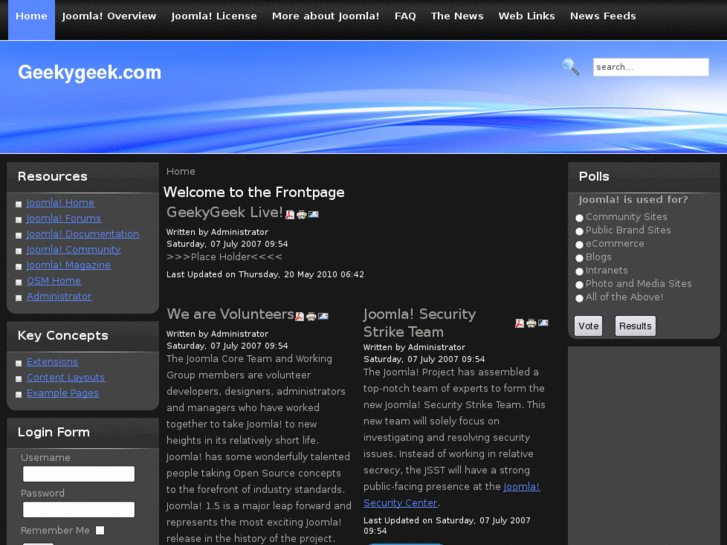Click print icon next to GeekyGeek Live!
727x545 pixels.
[301, 214]
